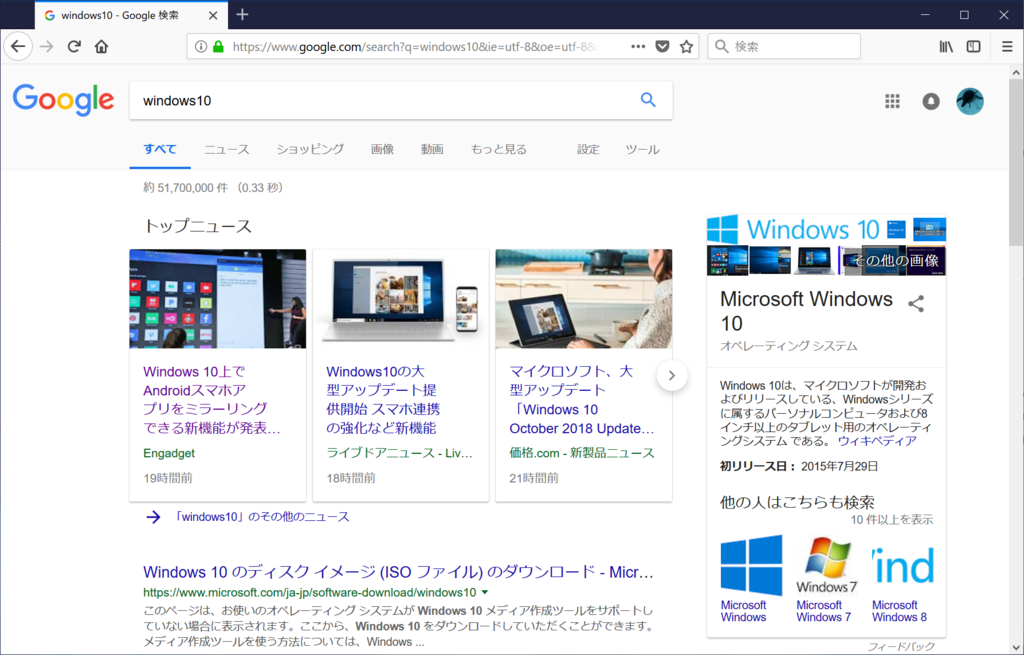Open the Google account avatar
Screen dimensions: 1024x655
[970, 101]
